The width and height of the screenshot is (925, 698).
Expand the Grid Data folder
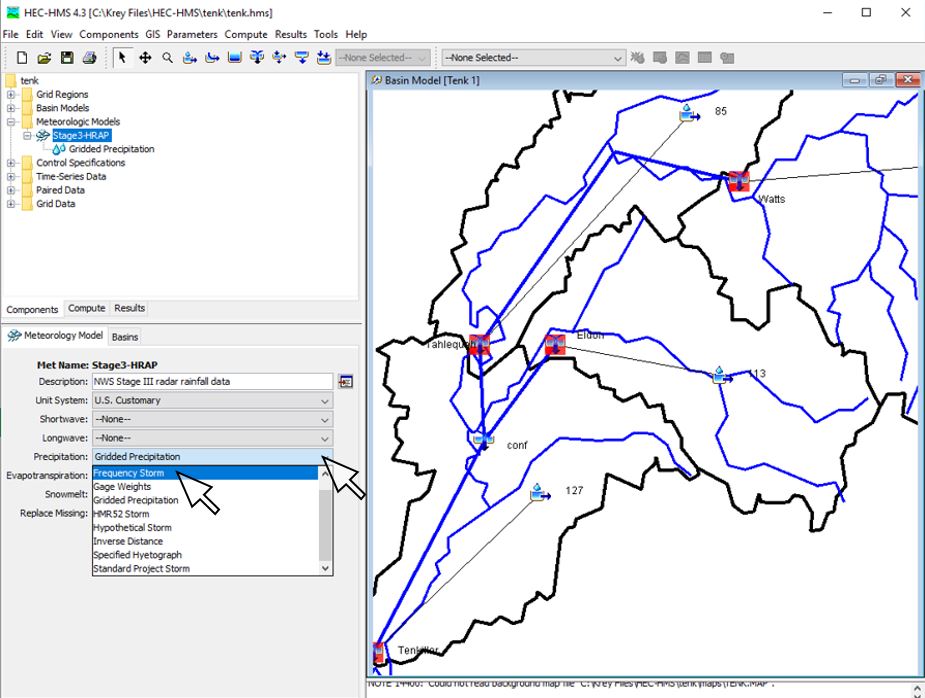coord(11,204)
